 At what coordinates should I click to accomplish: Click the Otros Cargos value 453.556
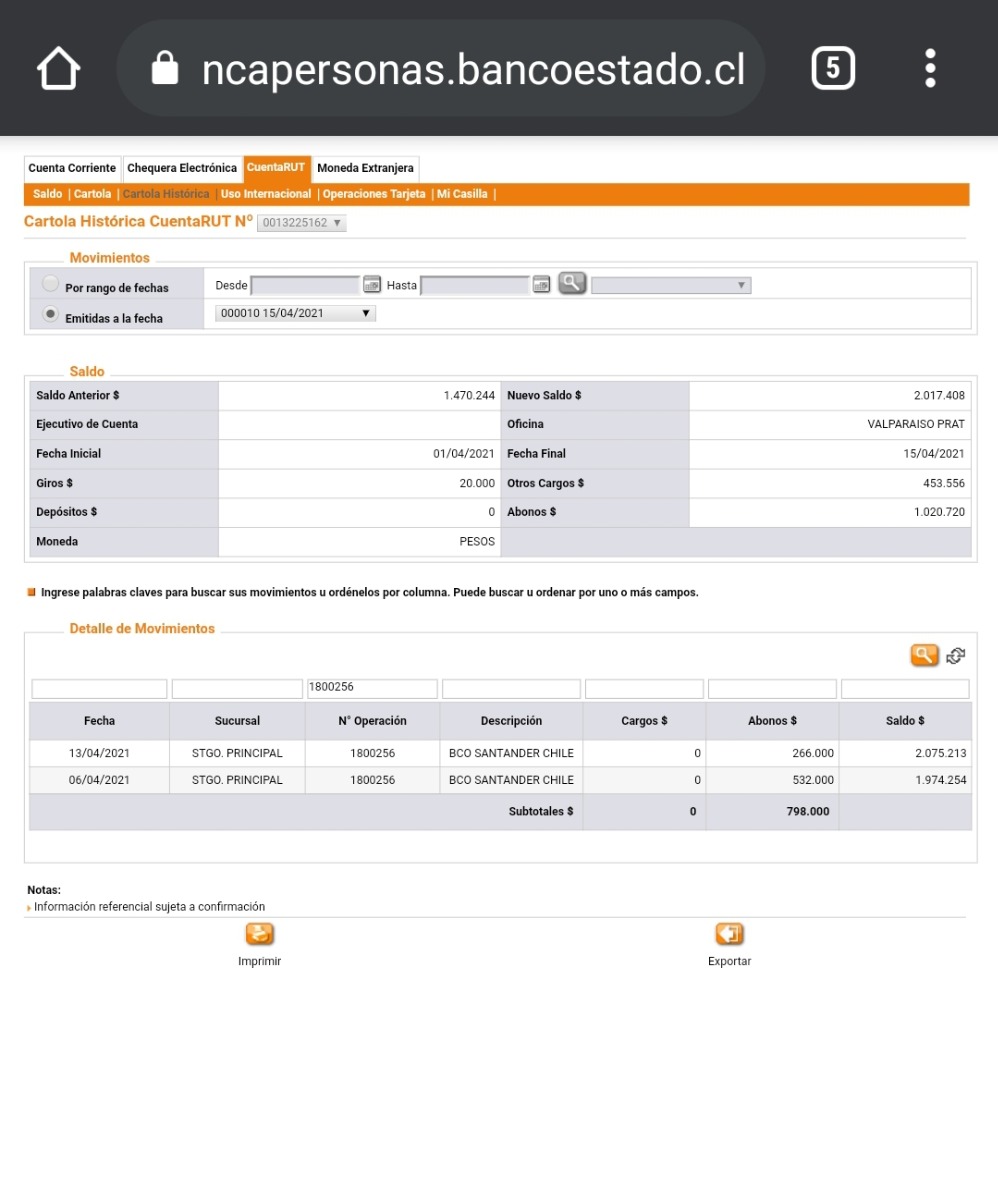click(944, 483)
